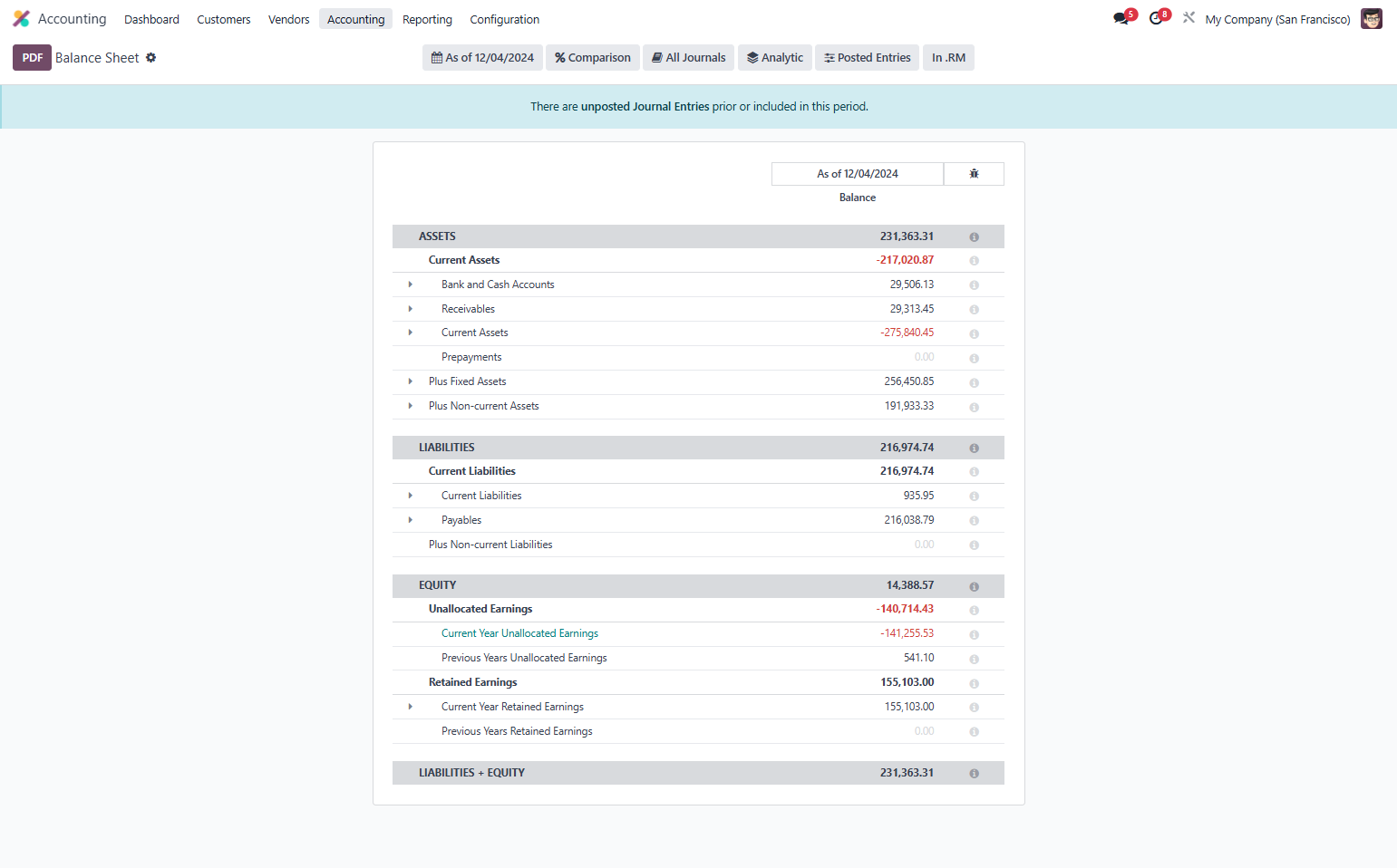
Task: Expand Current Year Retained Earnings row
Action: (411, 707)
